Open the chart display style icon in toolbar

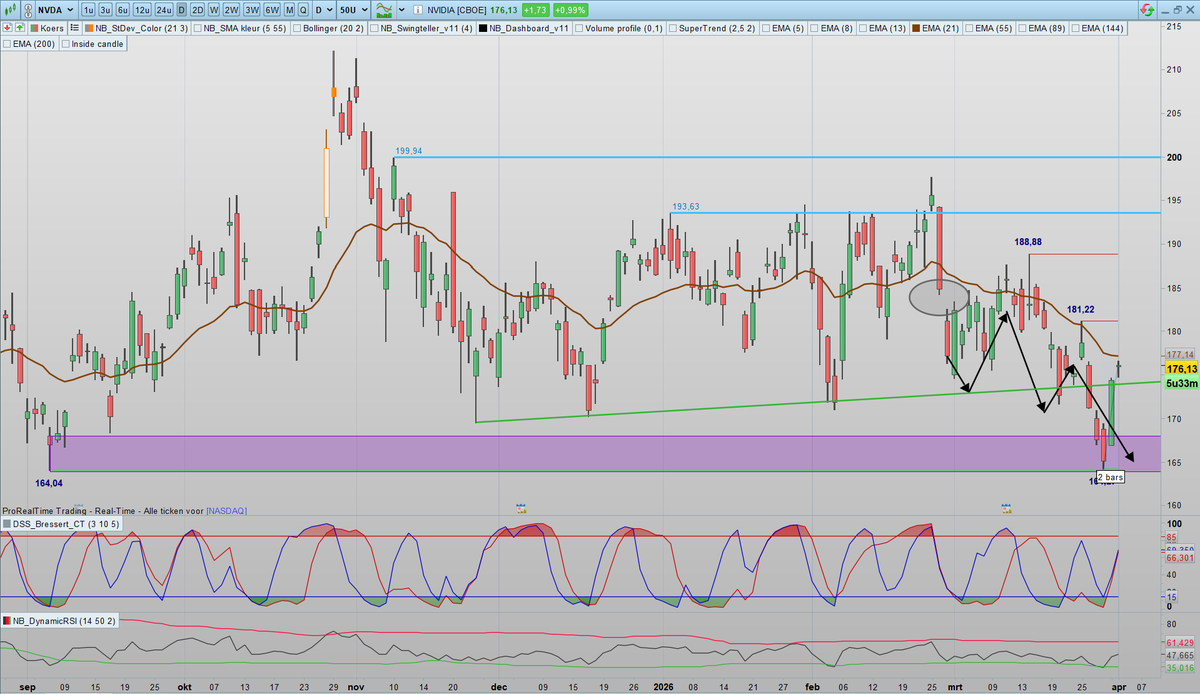pyautogui.click(x=383, y=9)
